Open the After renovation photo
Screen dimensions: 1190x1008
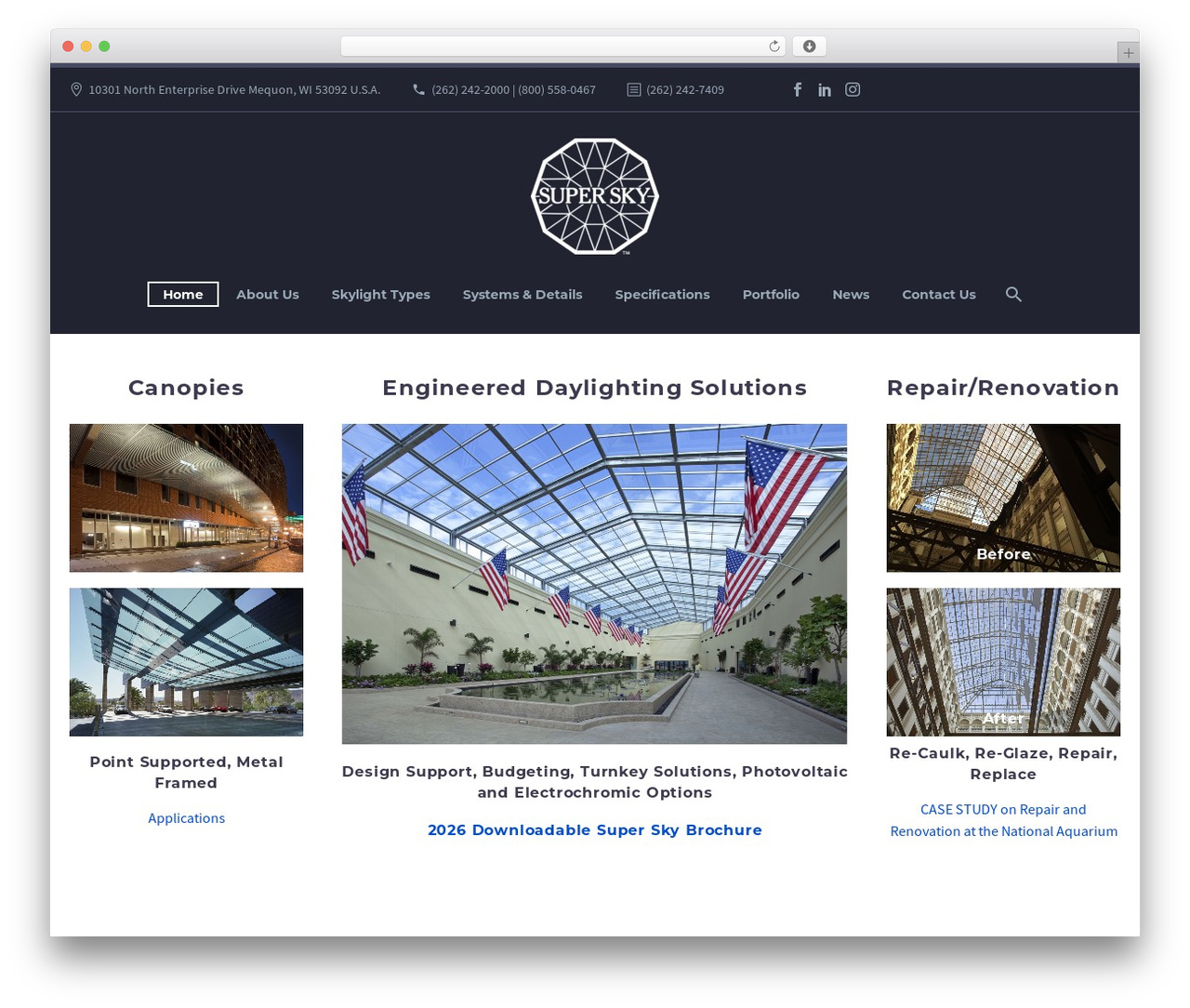point(1003,662)
